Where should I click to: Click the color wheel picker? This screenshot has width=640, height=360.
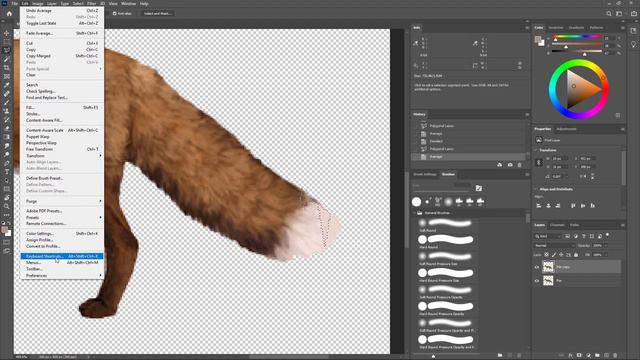578,89
